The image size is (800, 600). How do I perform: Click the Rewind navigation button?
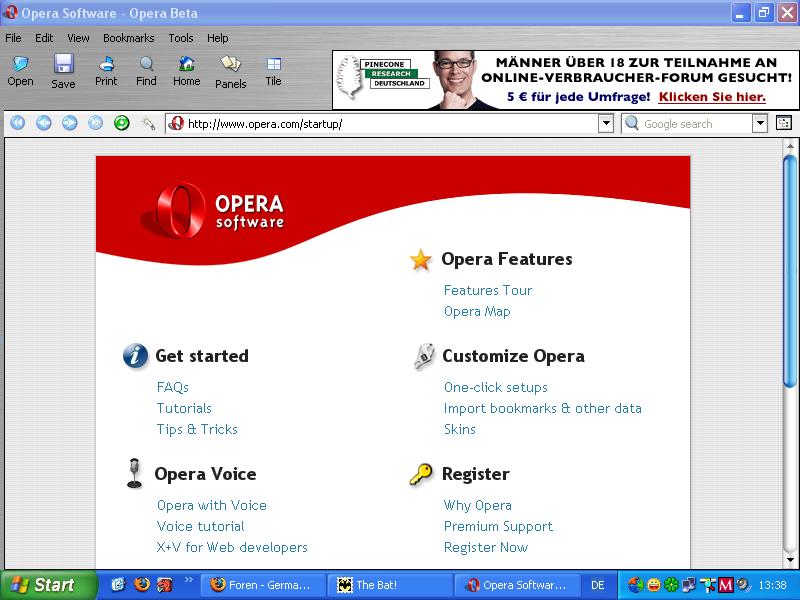click(17, 123)
